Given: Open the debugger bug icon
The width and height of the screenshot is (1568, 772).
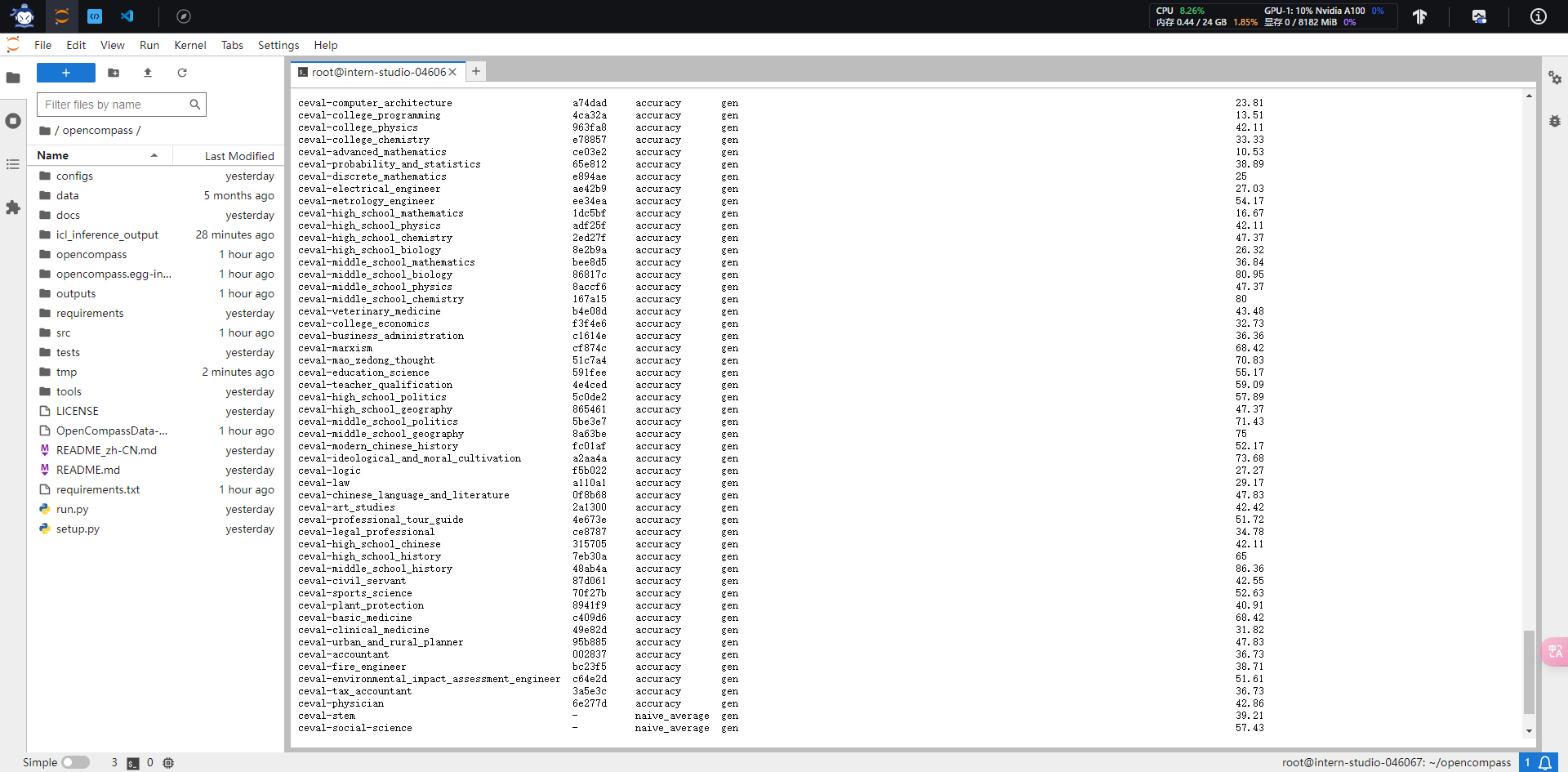Looking at the screenshot, I should 1555,121.
